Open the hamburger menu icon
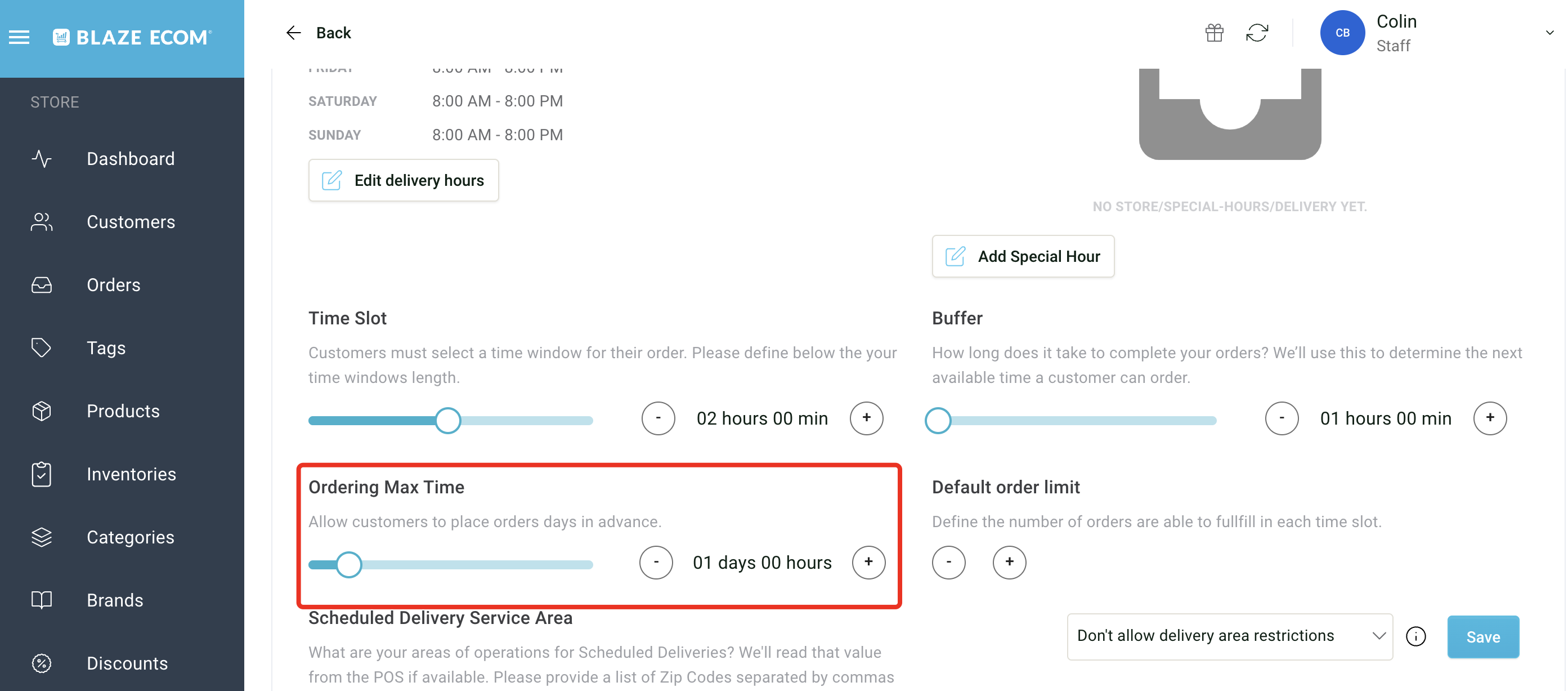1568x691 pixels. coord(19,38)
